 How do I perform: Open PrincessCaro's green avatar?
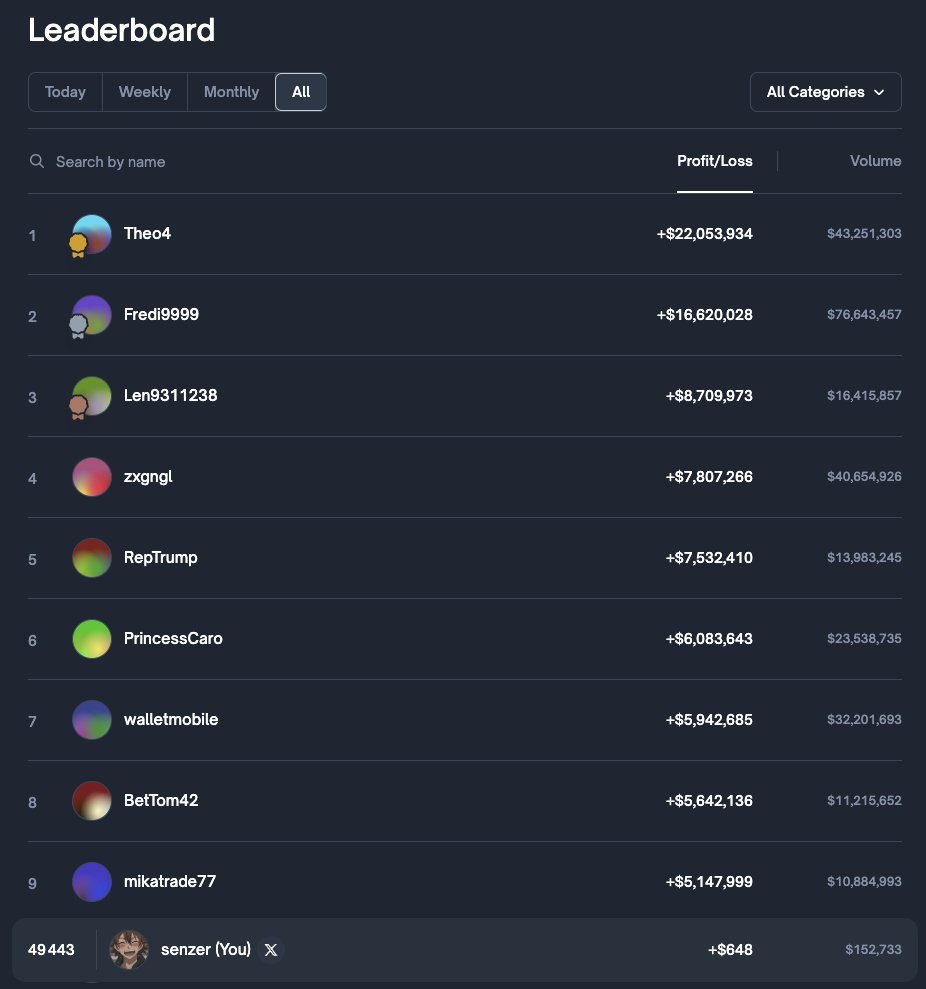click(x=92, y=639)
